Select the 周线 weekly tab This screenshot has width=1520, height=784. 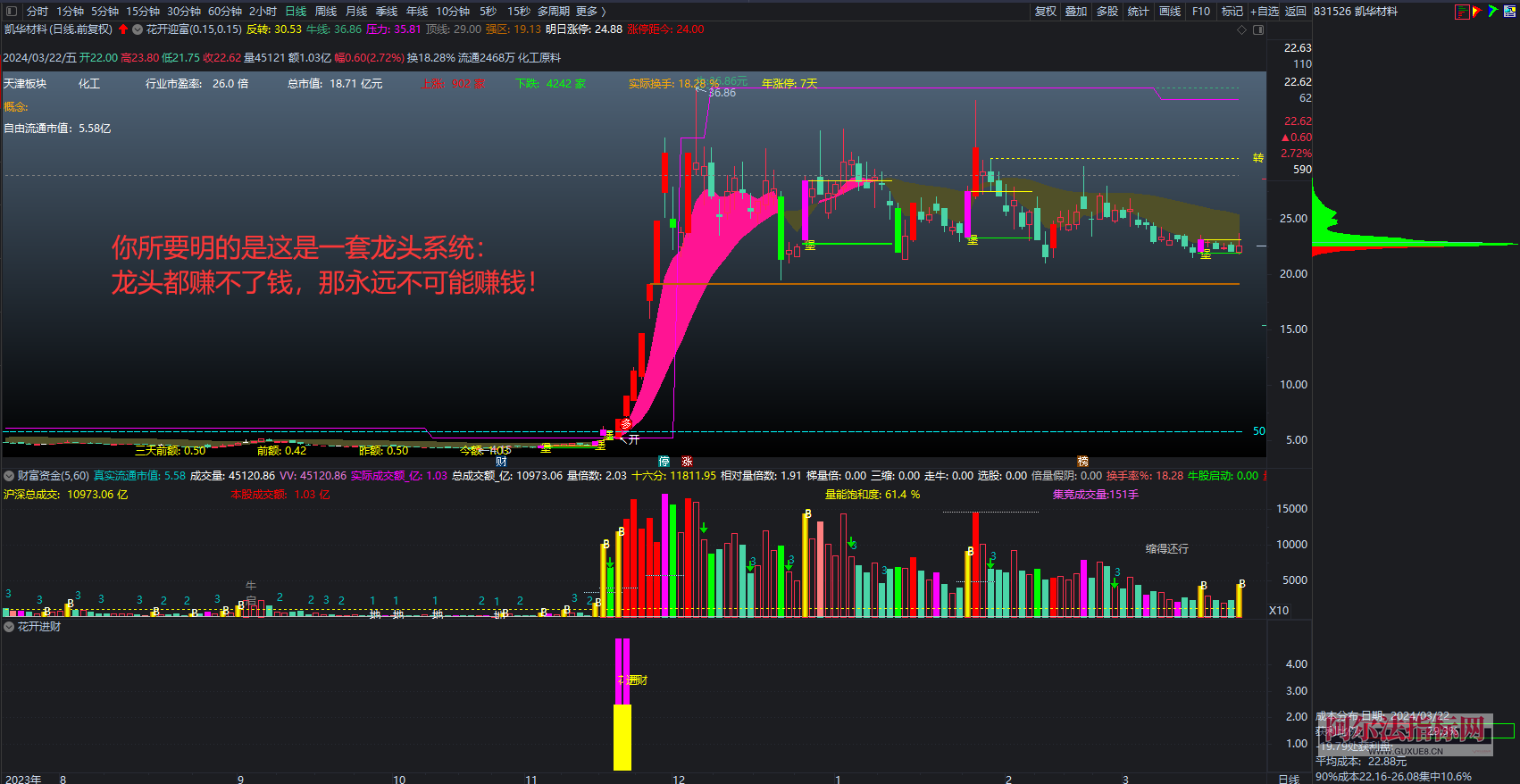326,11
